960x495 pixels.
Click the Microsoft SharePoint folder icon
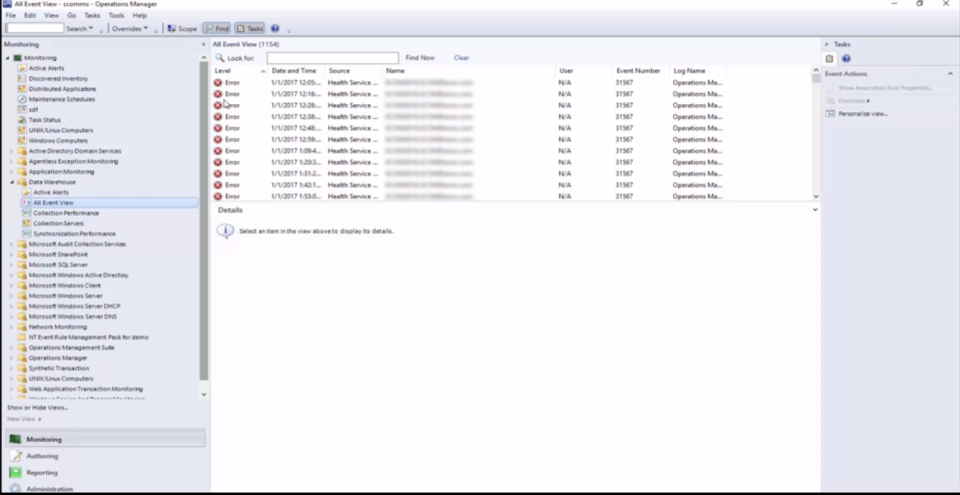pyautogui.click(x=22, y=255)
